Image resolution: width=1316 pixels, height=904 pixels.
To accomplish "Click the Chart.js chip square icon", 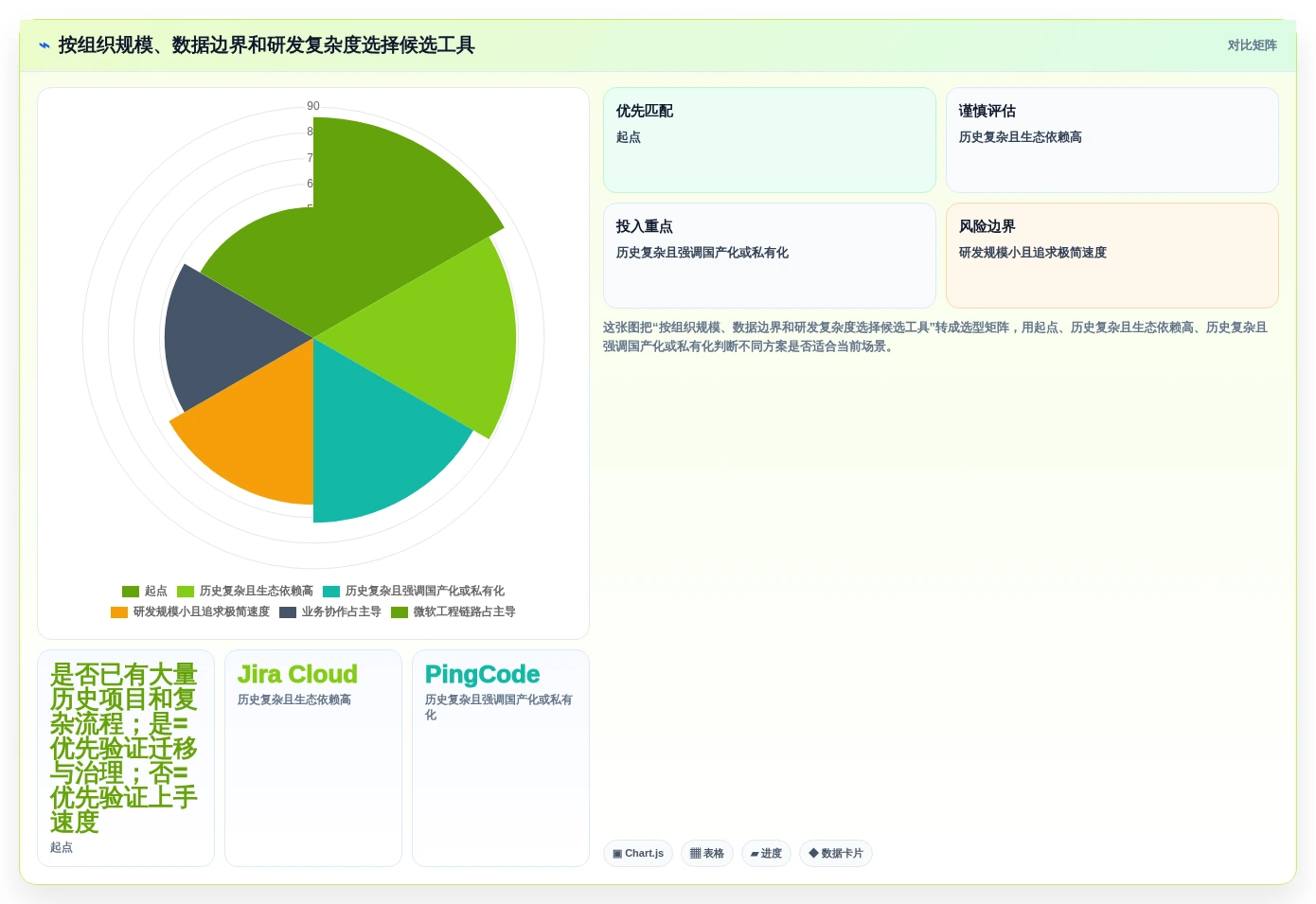I will 617,854.
